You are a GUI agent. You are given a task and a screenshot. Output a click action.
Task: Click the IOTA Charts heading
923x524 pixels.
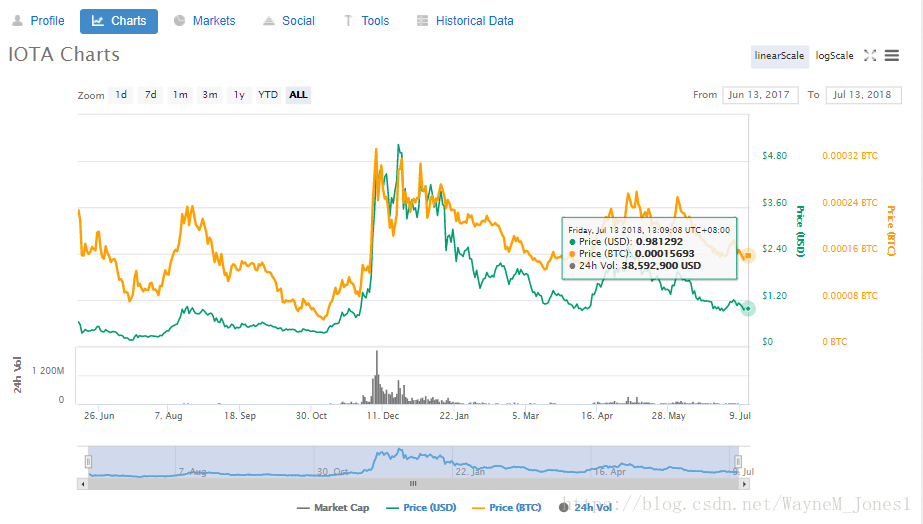(64, 54)
